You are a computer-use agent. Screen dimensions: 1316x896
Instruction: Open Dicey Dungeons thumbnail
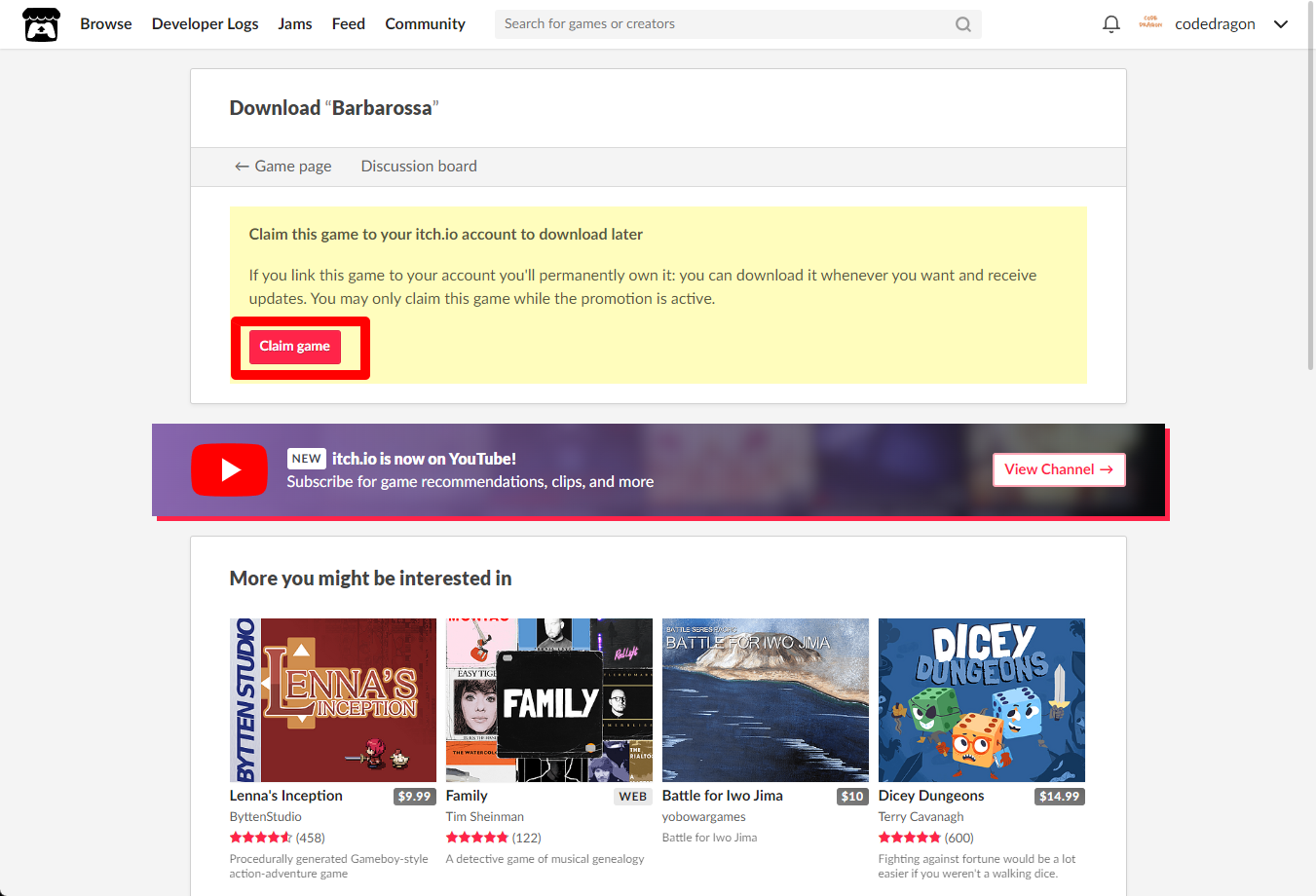982,700
